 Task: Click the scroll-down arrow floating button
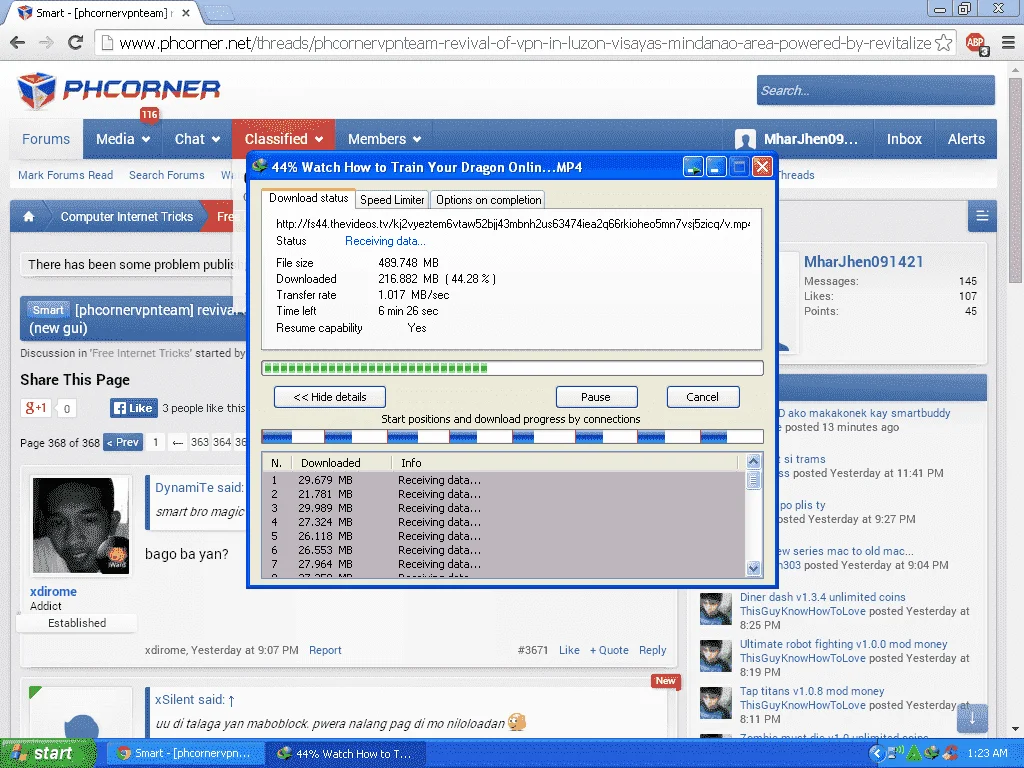click(x=972, y=718)
